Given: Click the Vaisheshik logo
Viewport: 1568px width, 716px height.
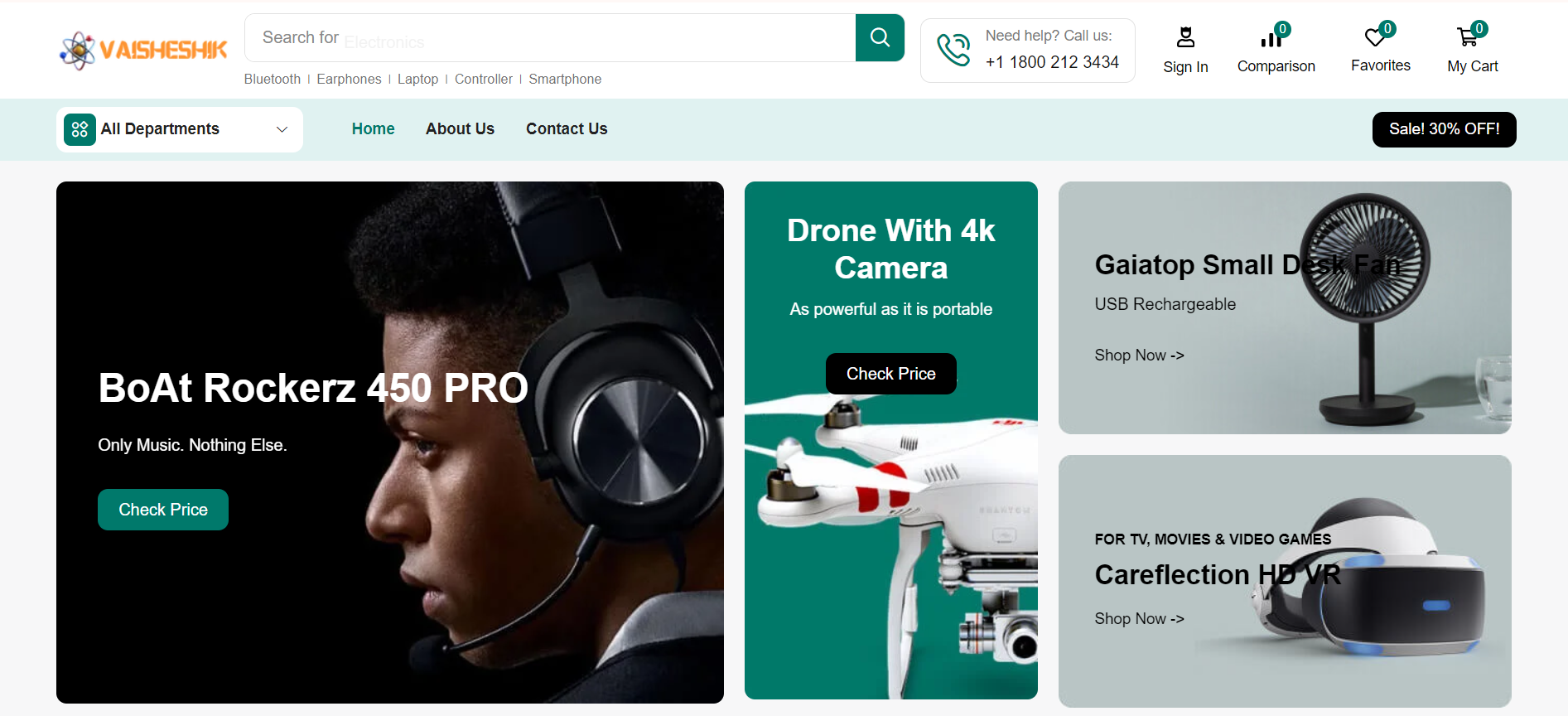Looking at the screenshot, I should click(143, 51).
